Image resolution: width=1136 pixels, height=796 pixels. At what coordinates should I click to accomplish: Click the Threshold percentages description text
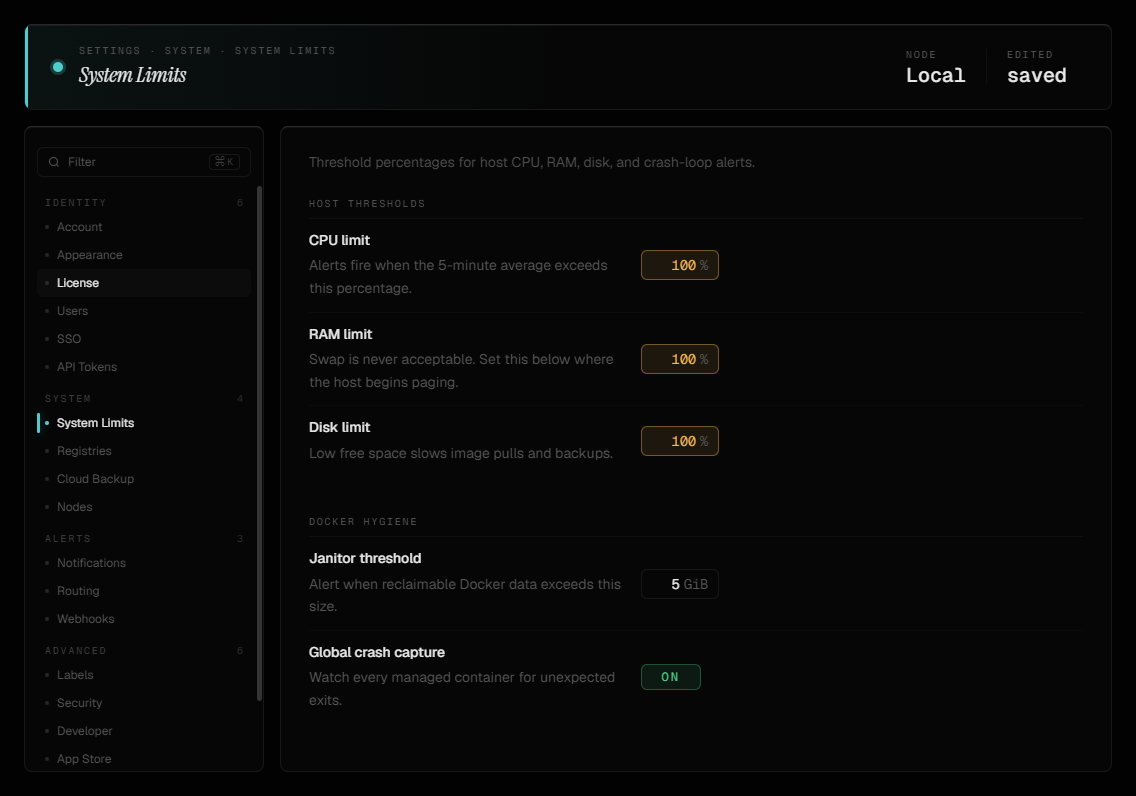pyautogui.click(x=532, y=162)
